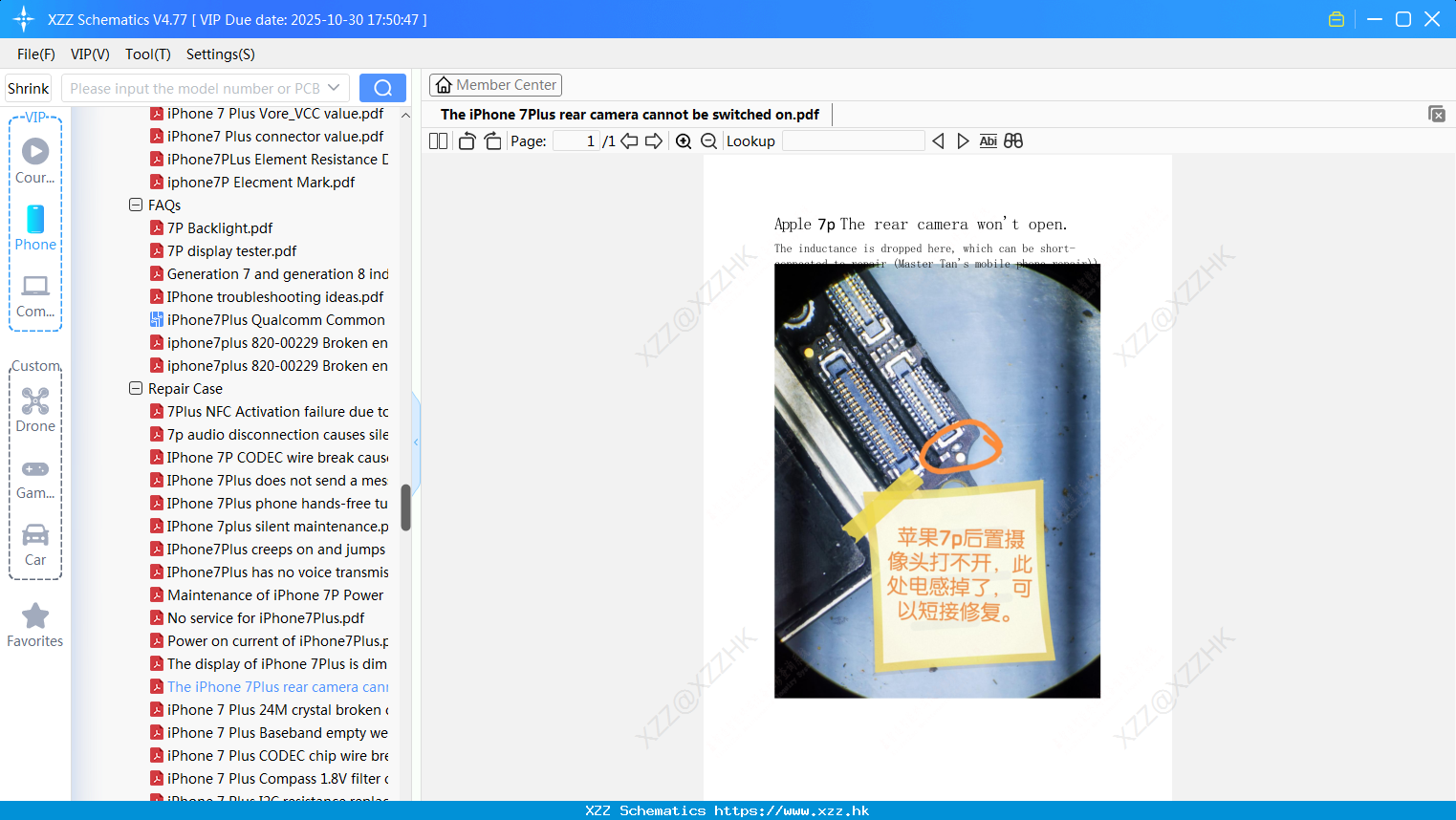
Task: Click the binoculars search icon
Action: click(x=1013, y=141)
